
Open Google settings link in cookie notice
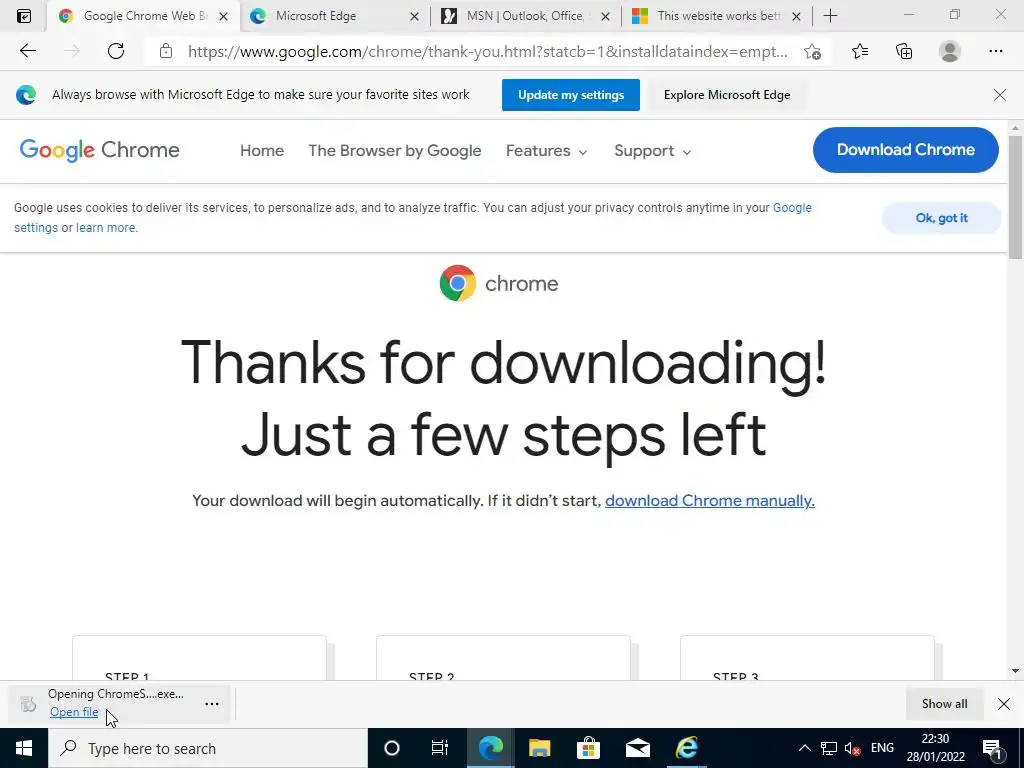click(792, 208)
